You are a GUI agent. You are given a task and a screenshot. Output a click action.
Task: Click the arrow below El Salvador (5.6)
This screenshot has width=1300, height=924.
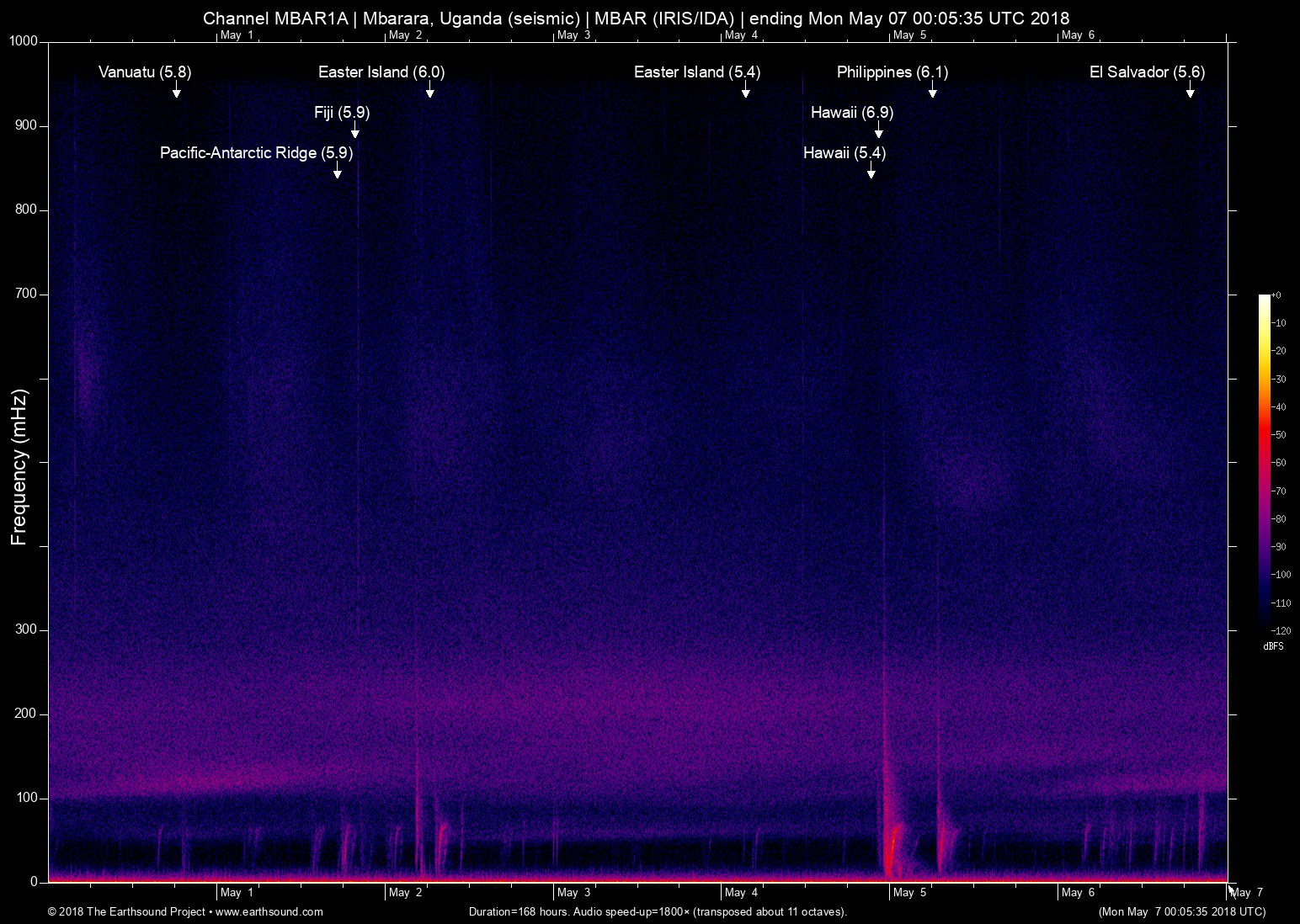tap(1190, 90)
